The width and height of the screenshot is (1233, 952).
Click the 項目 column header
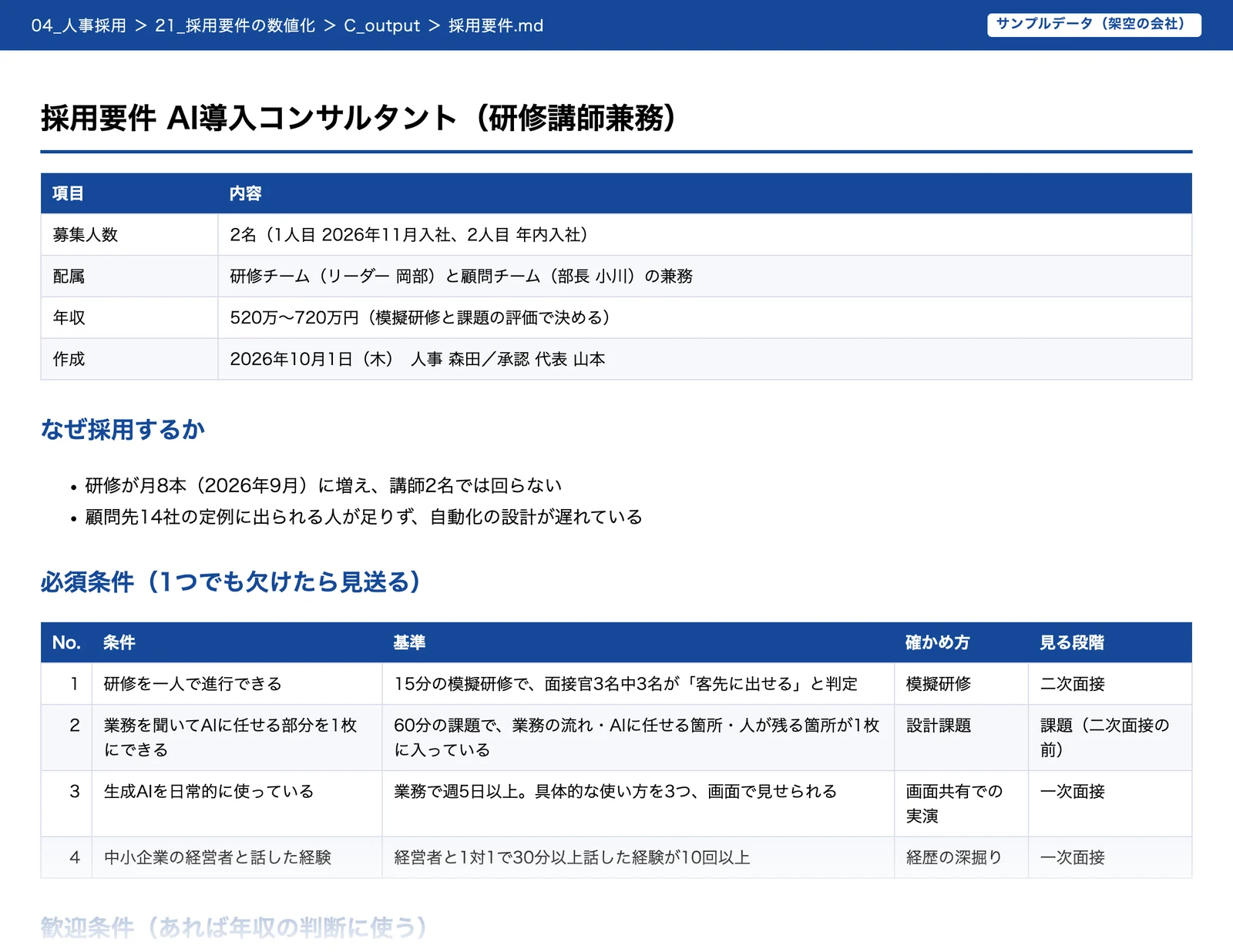[x=68, y=193]
